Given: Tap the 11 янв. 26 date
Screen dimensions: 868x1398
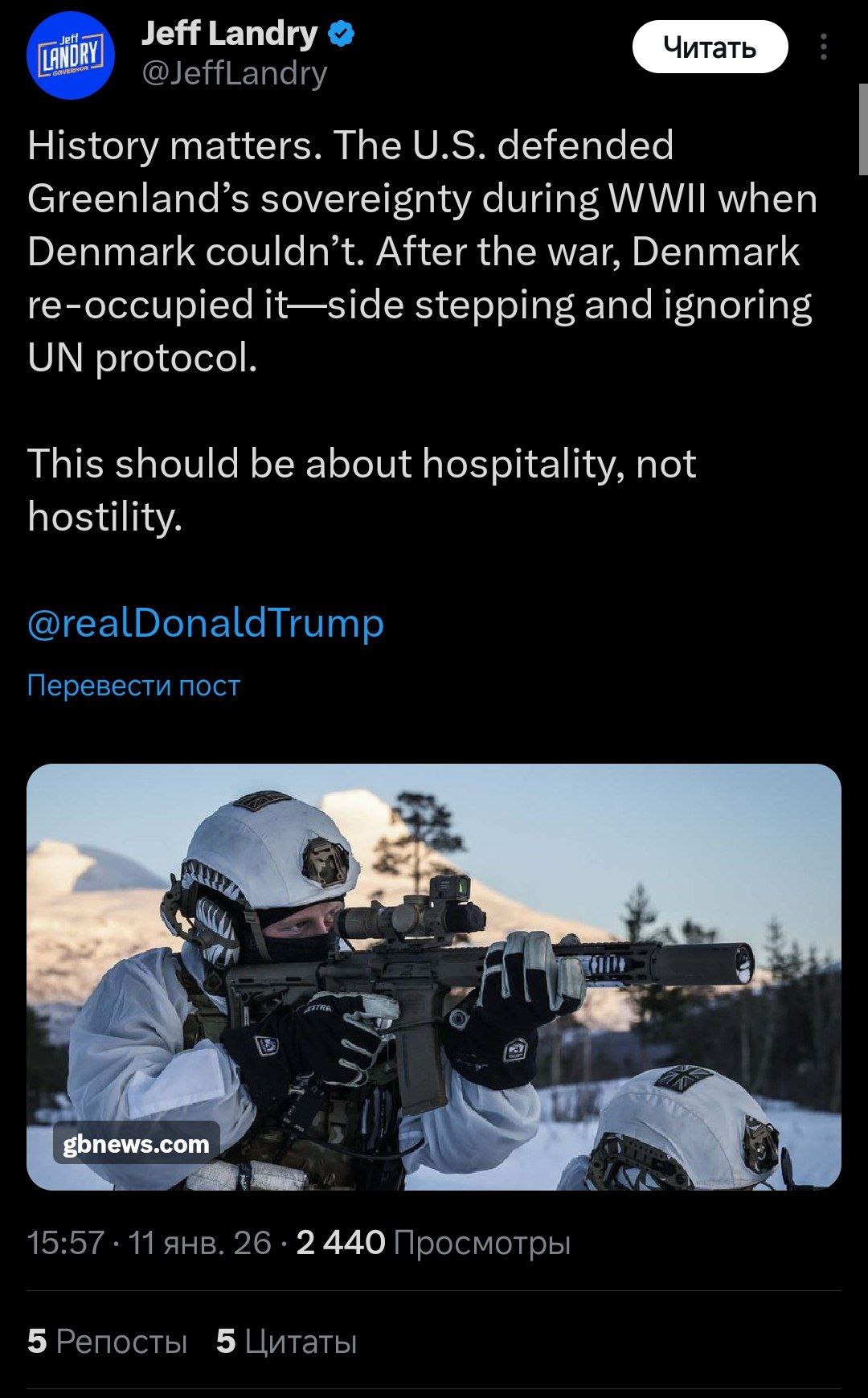Looking at the screenshot, I should coord(200,1243).
